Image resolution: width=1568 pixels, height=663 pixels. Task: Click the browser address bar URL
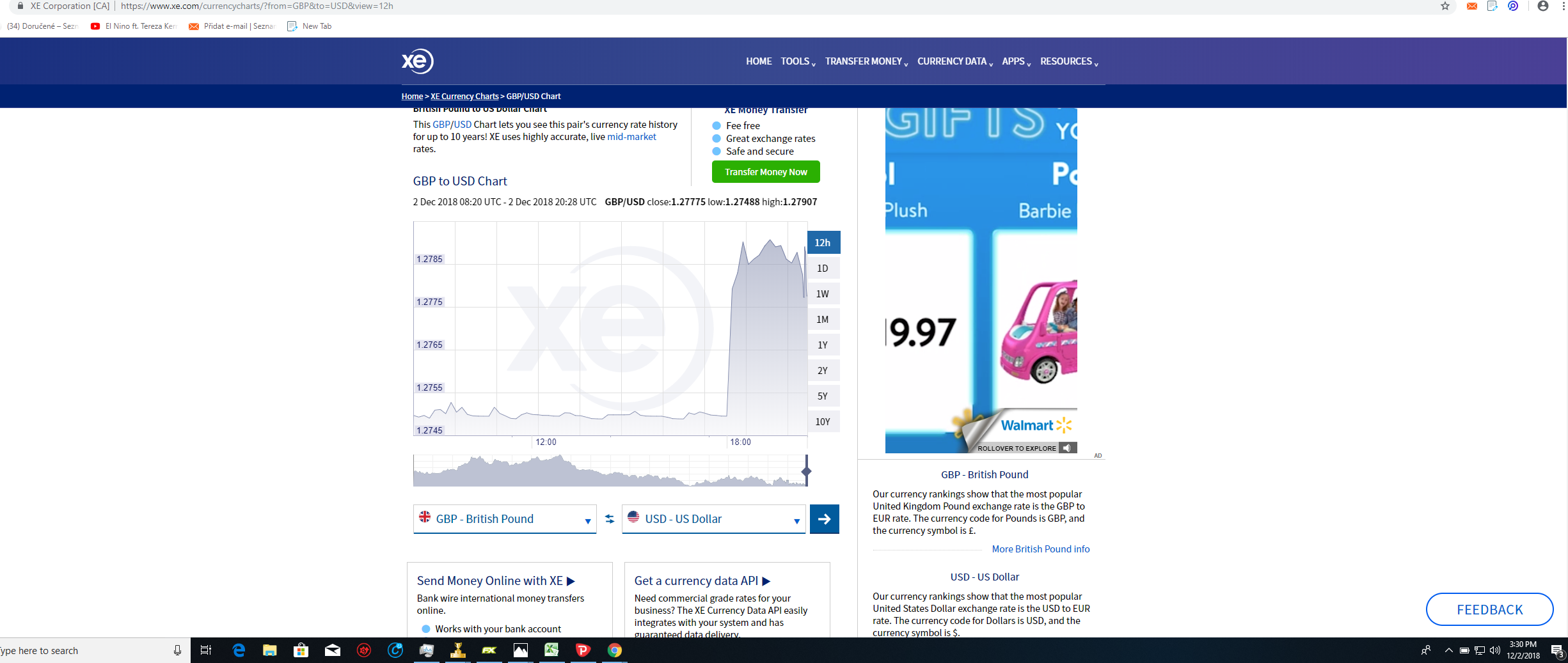coord(257,6)
